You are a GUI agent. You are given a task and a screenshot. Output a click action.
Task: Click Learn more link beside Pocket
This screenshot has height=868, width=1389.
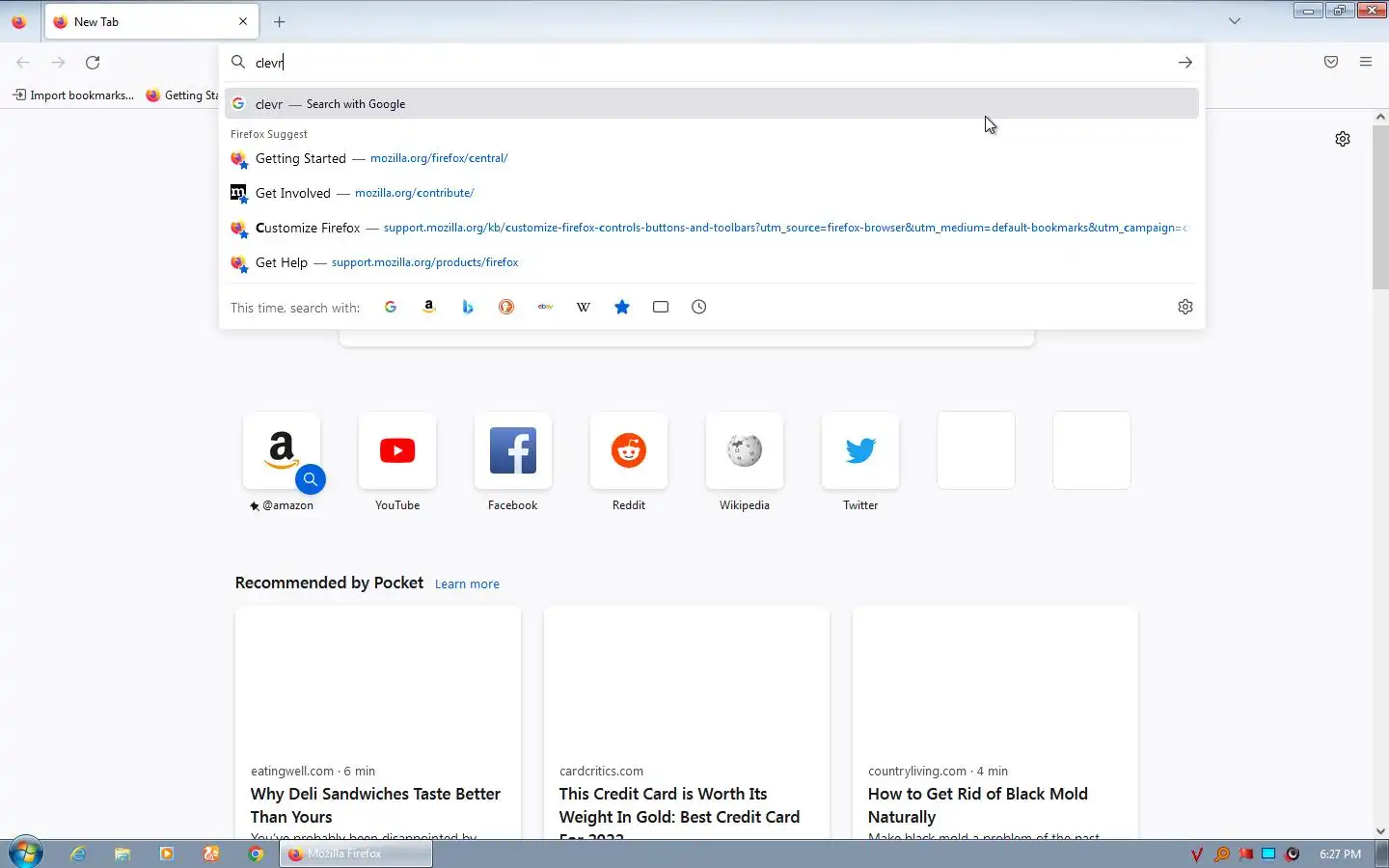pos(467,584)
